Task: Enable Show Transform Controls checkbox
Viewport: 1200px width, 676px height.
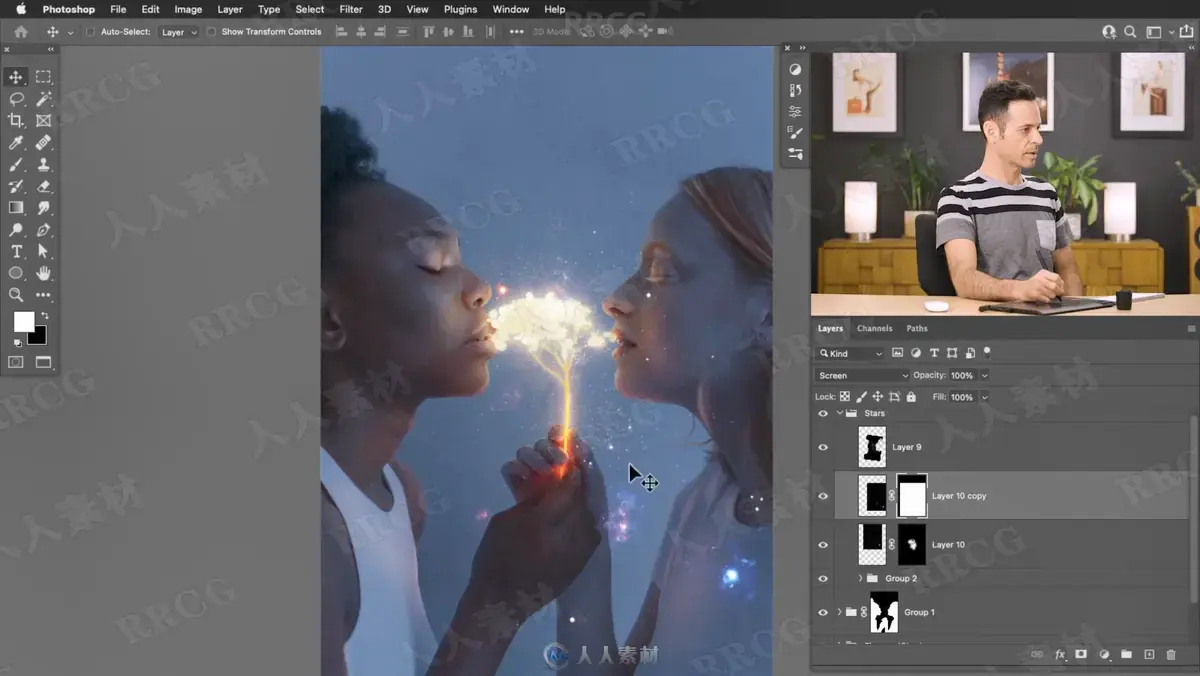Action: tap(211, 32)
